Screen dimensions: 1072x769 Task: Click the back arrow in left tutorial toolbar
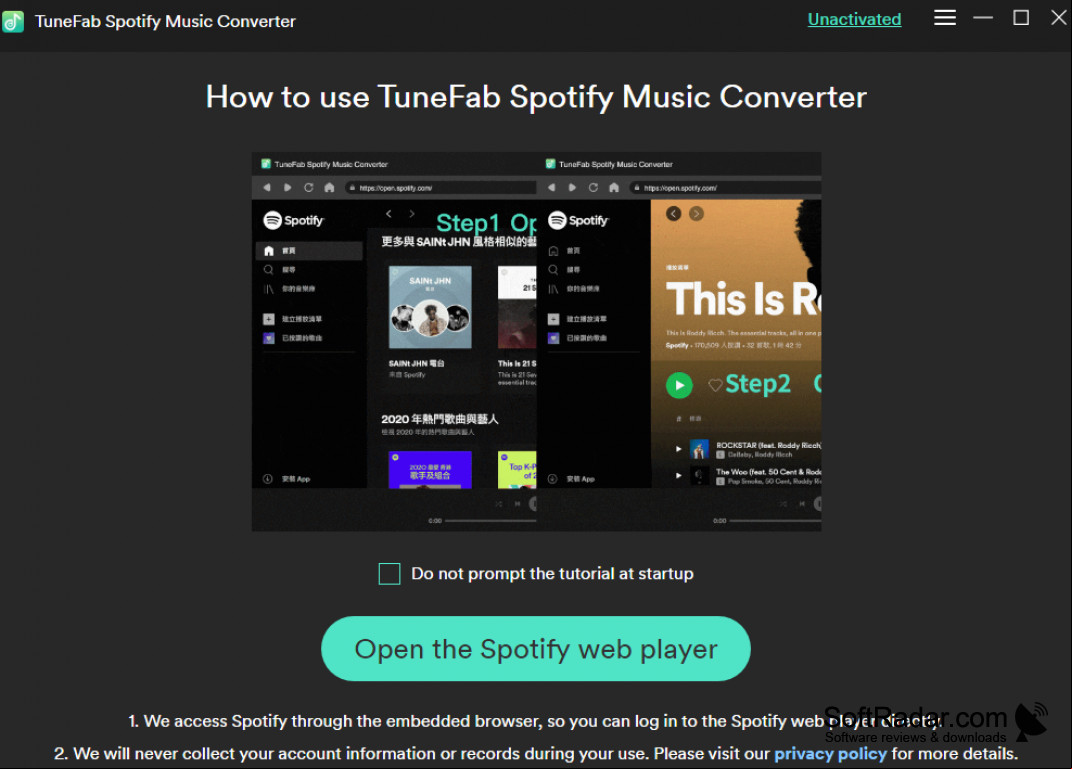coord(267,187)
